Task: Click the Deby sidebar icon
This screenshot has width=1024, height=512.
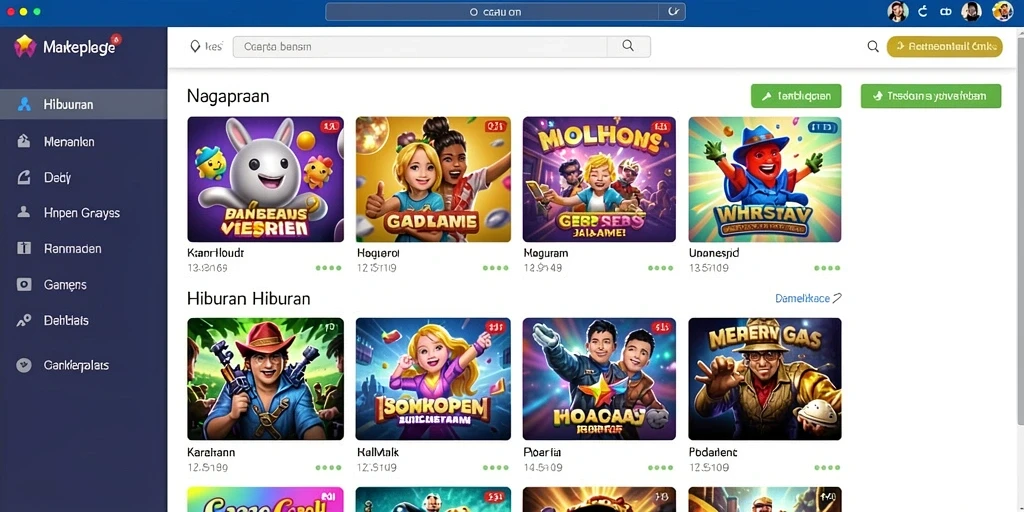Action: (24, 177)
